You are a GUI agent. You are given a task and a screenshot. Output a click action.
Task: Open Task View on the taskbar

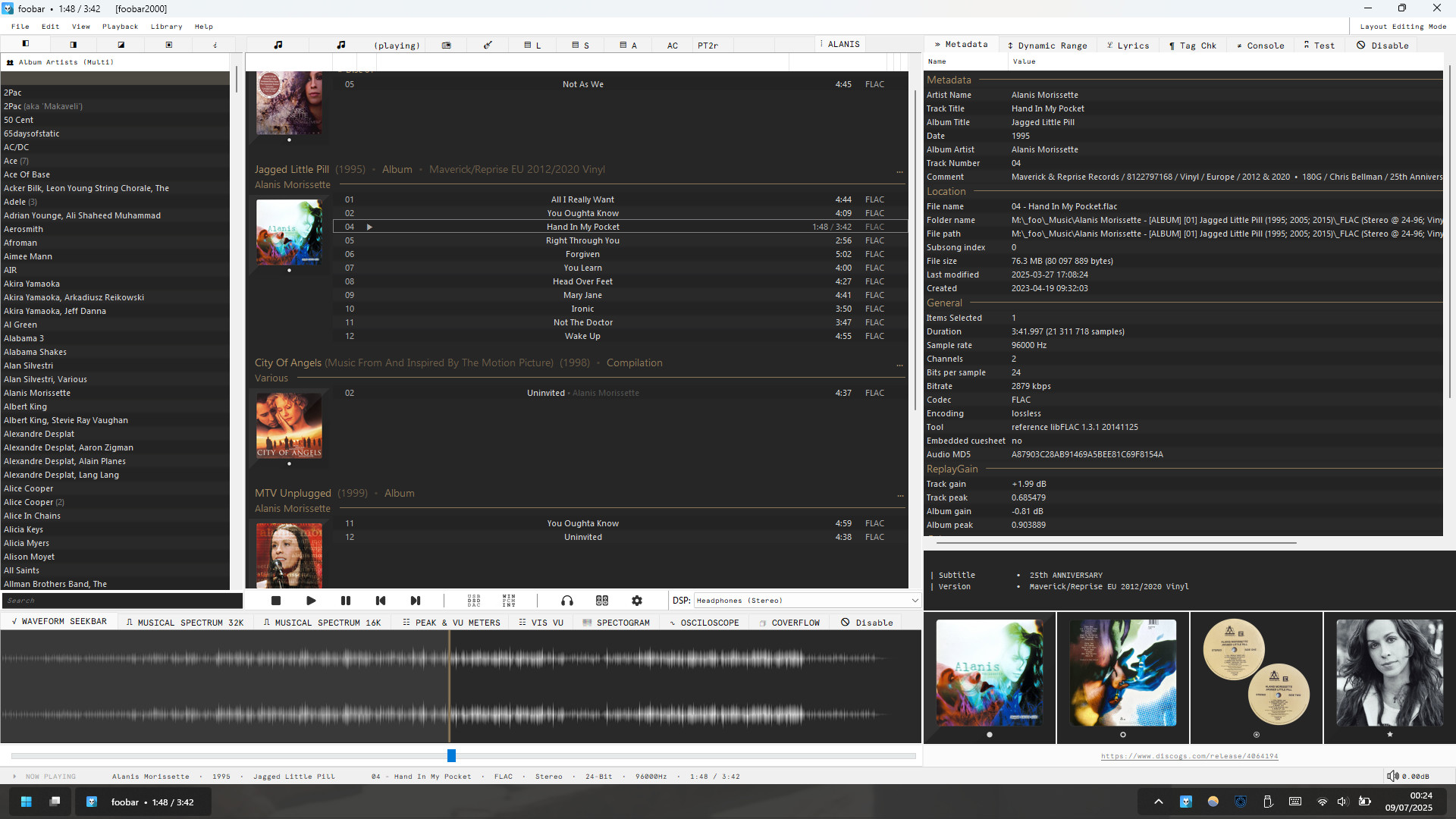tap(55, 802)
